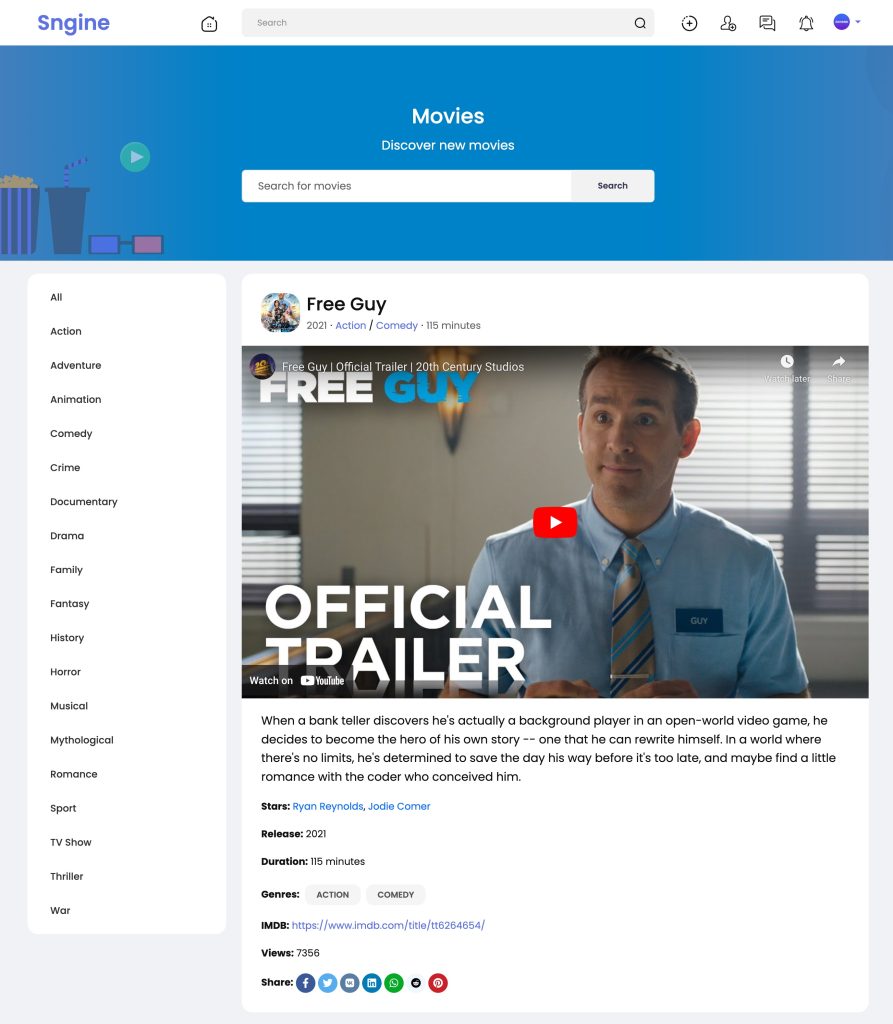Open the Action genre link under the title
893x1024 pixels.
[351, 325]
